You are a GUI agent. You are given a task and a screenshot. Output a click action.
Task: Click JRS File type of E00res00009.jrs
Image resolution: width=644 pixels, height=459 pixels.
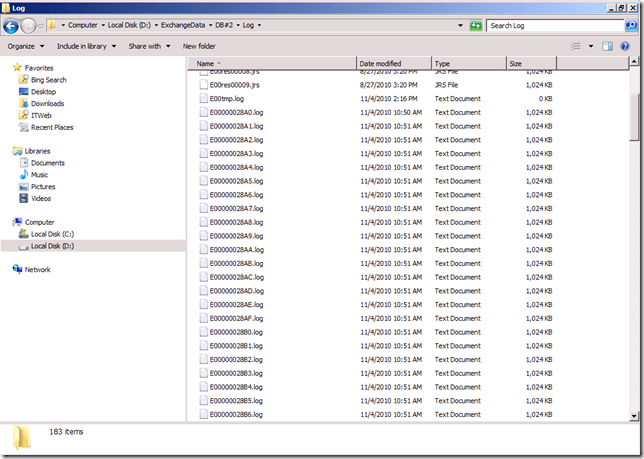point(446,85)
